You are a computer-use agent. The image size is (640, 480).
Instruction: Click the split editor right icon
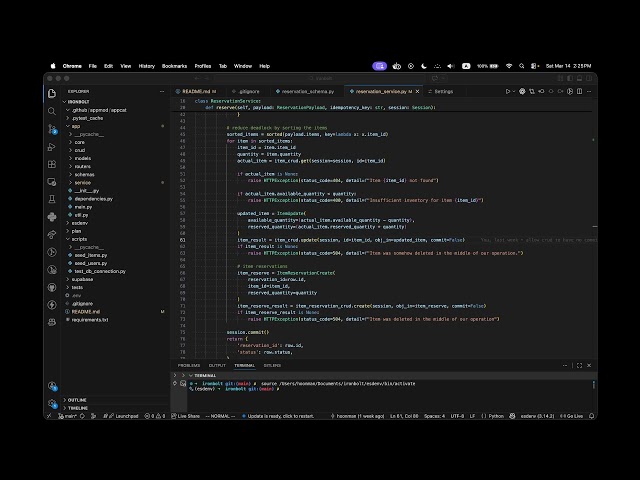tap(580, 91)
